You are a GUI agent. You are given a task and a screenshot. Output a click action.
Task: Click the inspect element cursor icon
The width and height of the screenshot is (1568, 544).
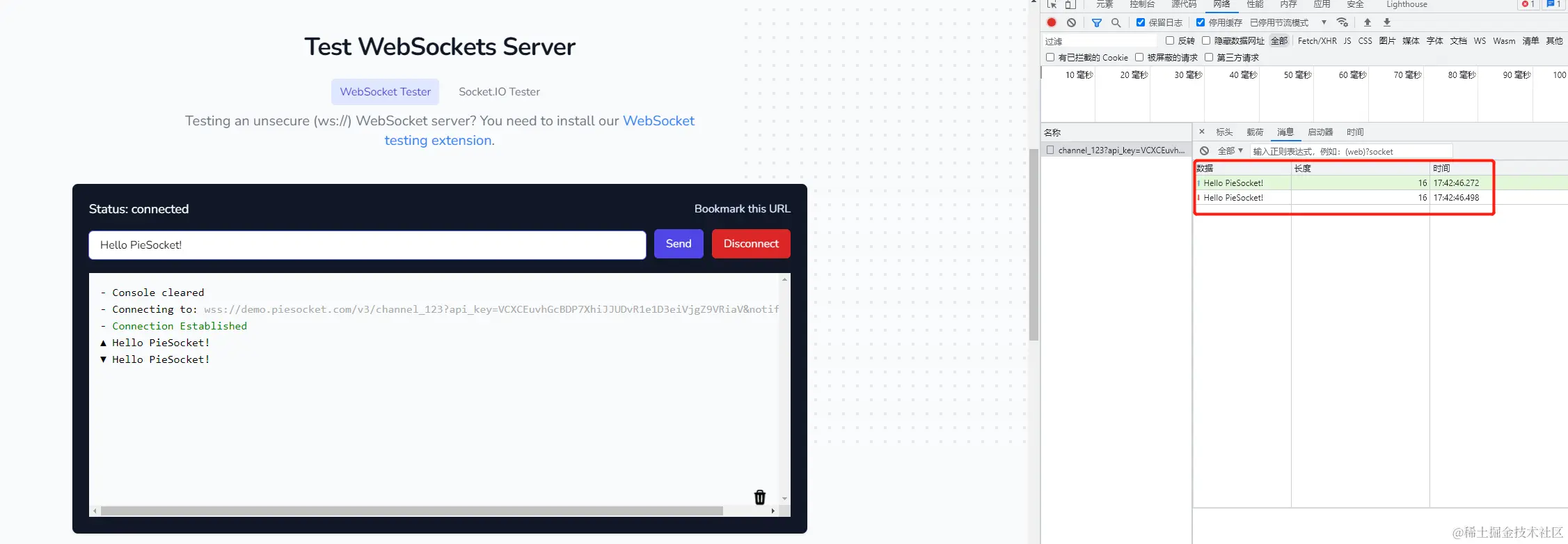(x=1052, y=4)
